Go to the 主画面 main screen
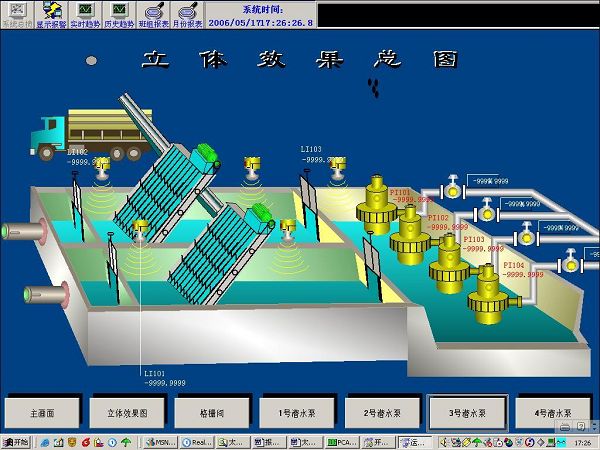 (42, 412)
